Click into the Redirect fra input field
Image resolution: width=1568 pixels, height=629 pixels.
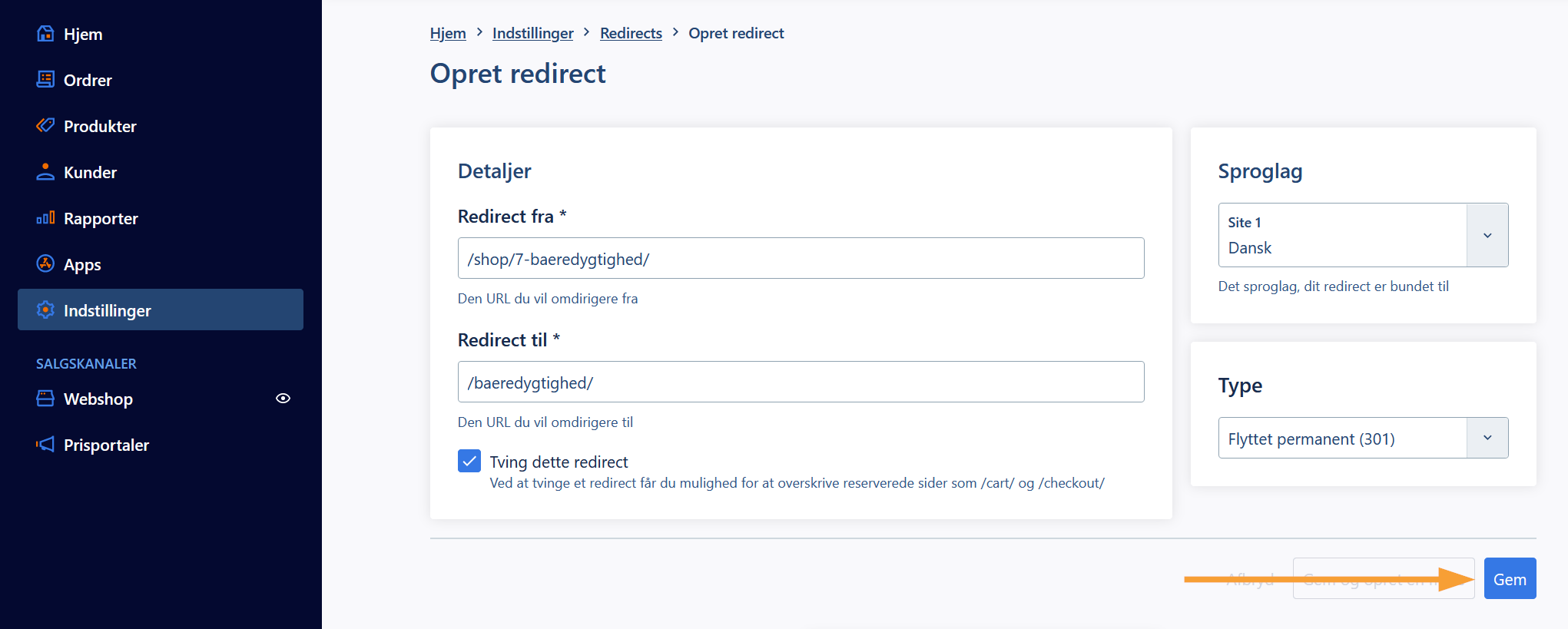tap(801, 258)
